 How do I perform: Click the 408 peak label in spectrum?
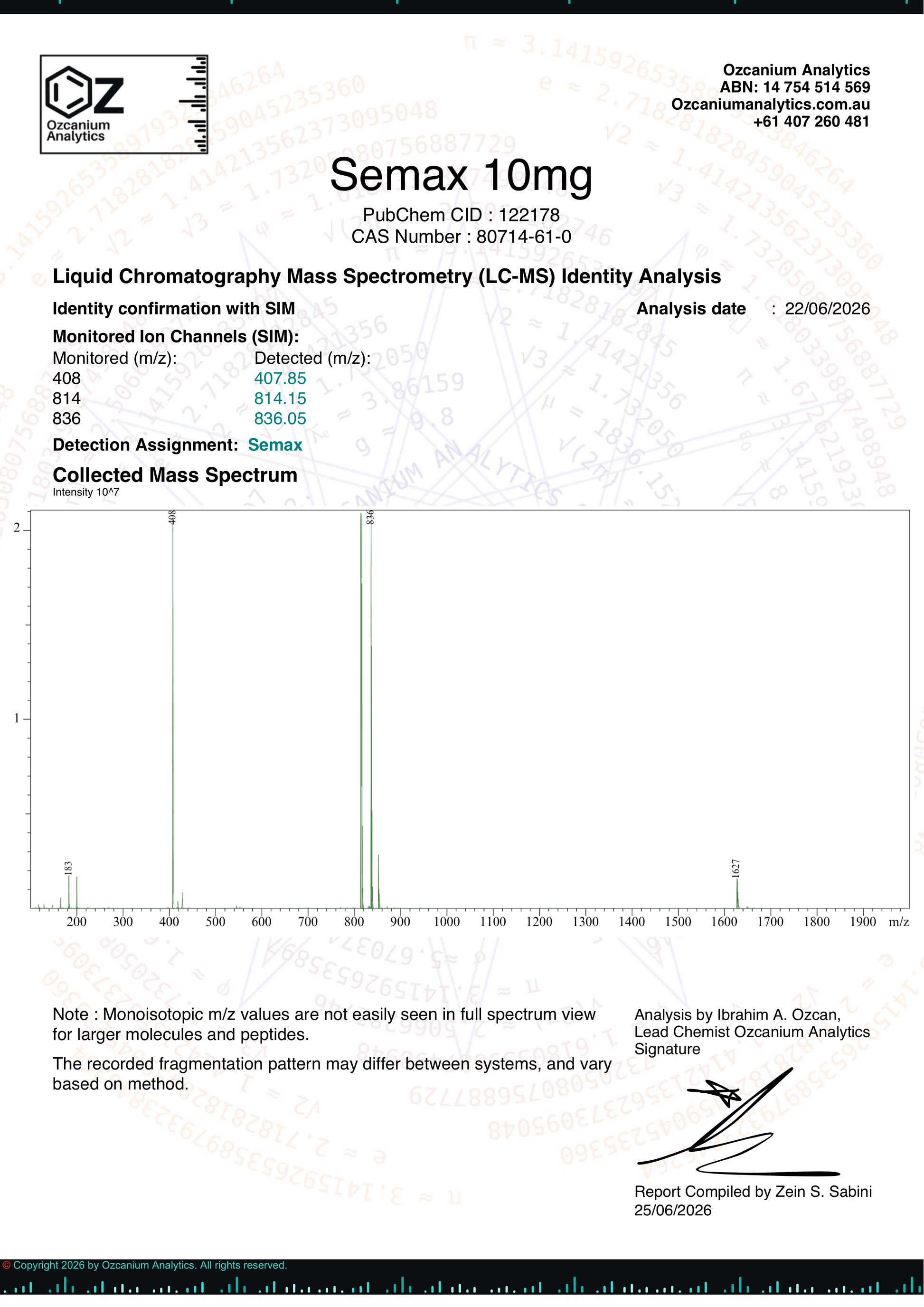coord(172,517)
